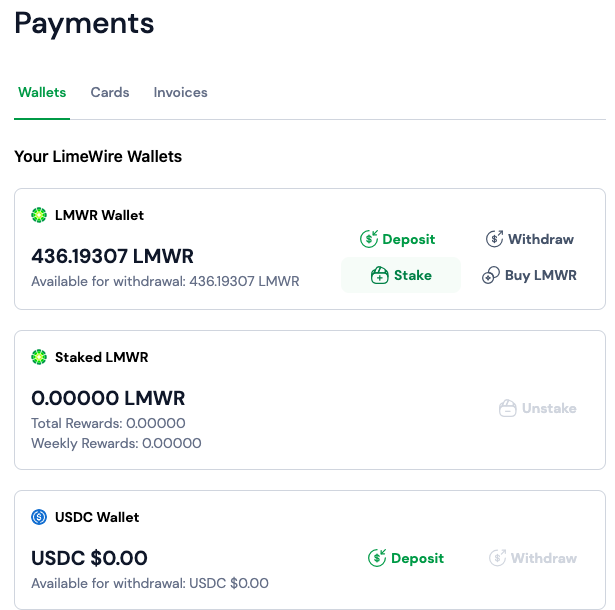This screenshot has width=615, height=610.
Task: Open the Invoices tab
Action: [x=180, y=93]
